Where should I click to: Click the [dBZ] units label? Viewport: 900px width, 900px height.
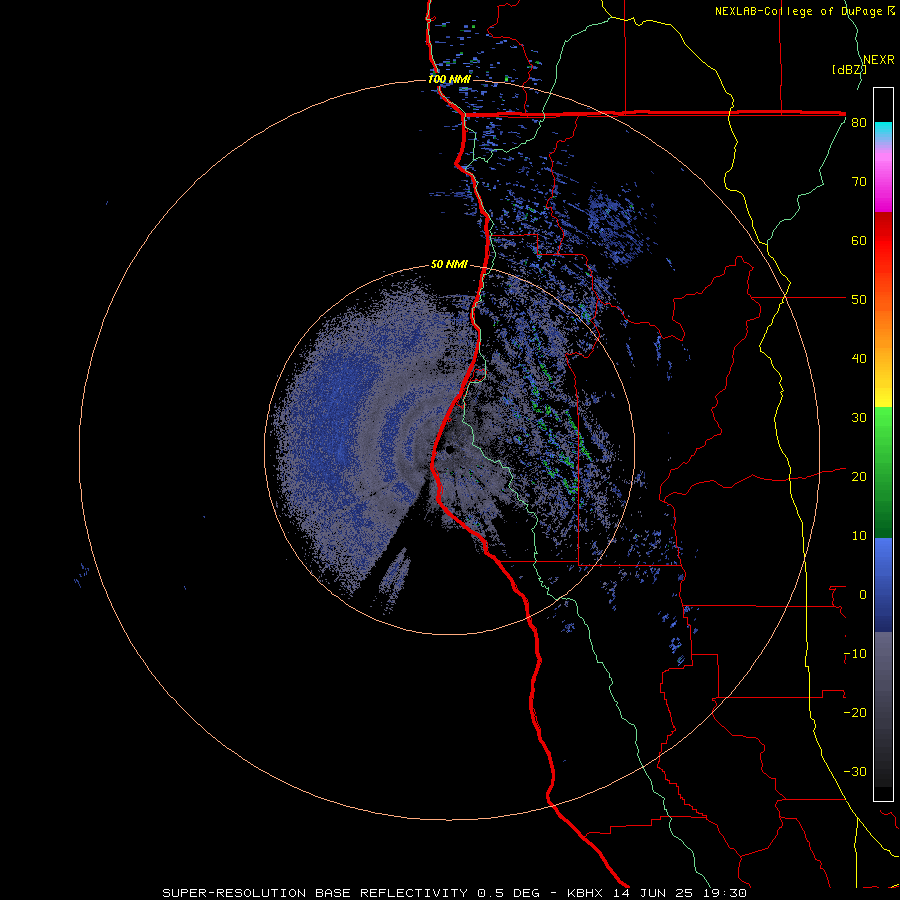pyautogui.click(x=849, y=70)
